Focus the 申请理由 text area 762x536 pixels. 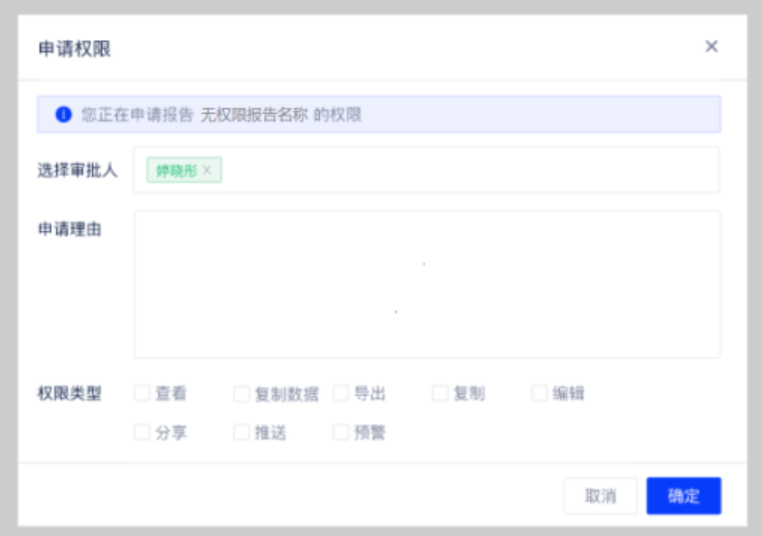point(427,284)
